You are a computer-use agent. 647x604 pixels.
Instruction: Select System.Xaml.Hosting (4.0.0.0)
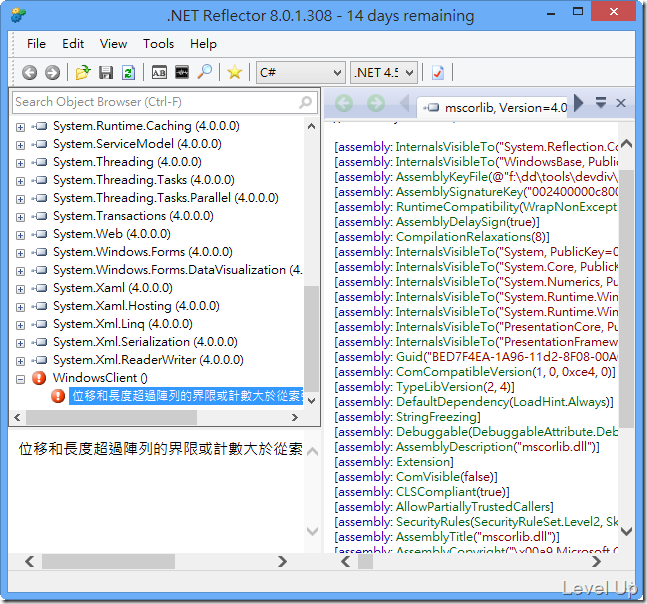[x=136, y=306]
